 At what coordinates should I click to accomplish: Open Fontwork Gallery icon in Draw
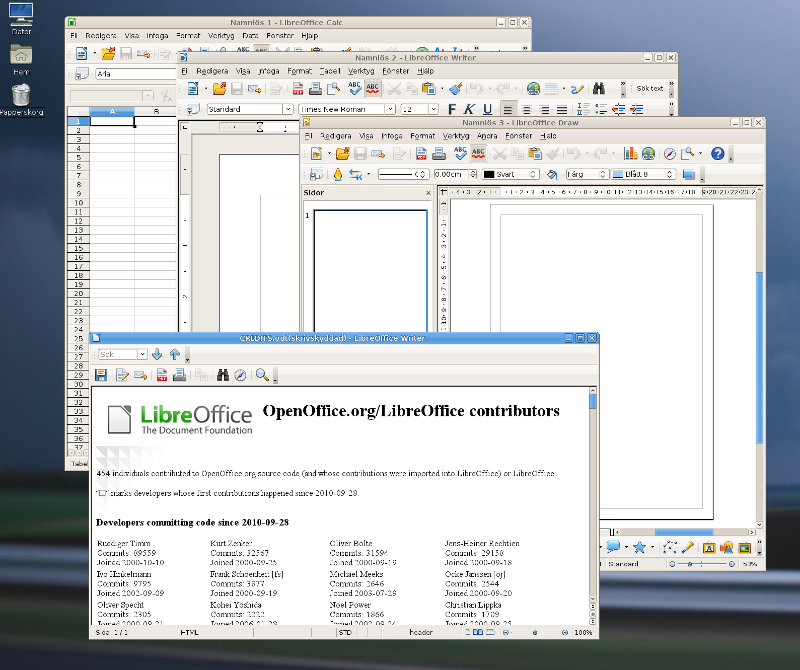coord(709,548)
